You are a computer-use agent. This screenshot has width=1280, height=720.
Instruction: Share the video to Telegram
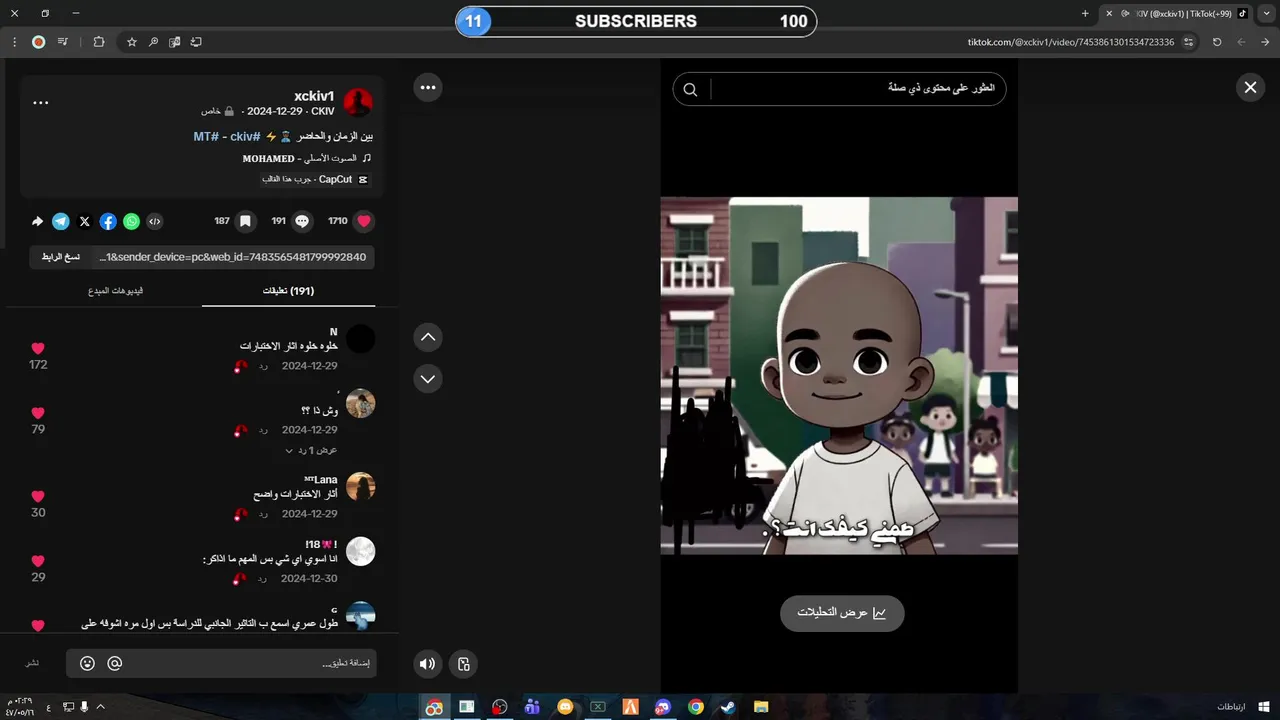tap(61, 221)
